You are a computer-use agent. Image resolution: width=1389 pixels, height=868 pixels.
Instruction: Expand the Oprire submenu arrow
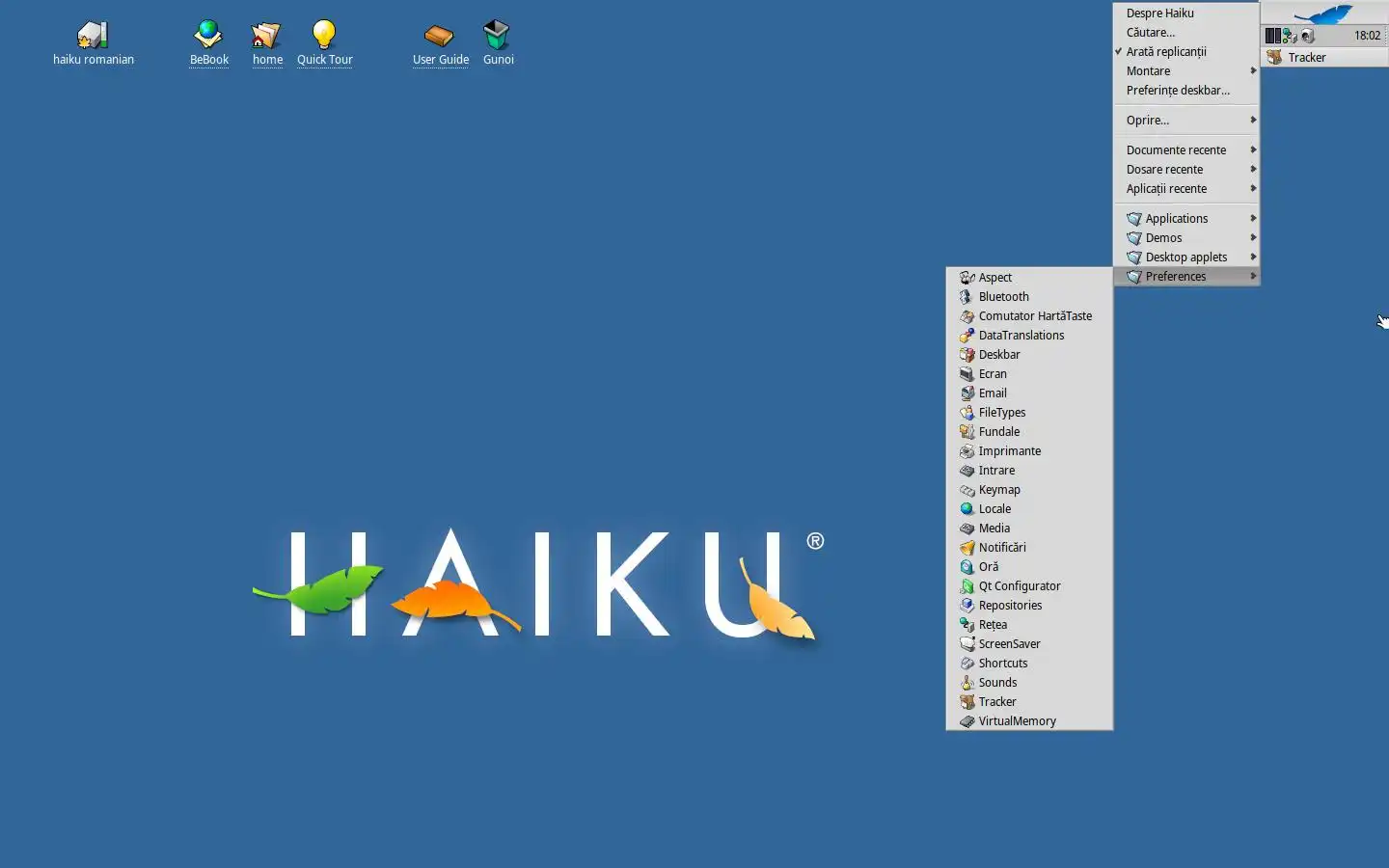click(x=1253, y=120)
